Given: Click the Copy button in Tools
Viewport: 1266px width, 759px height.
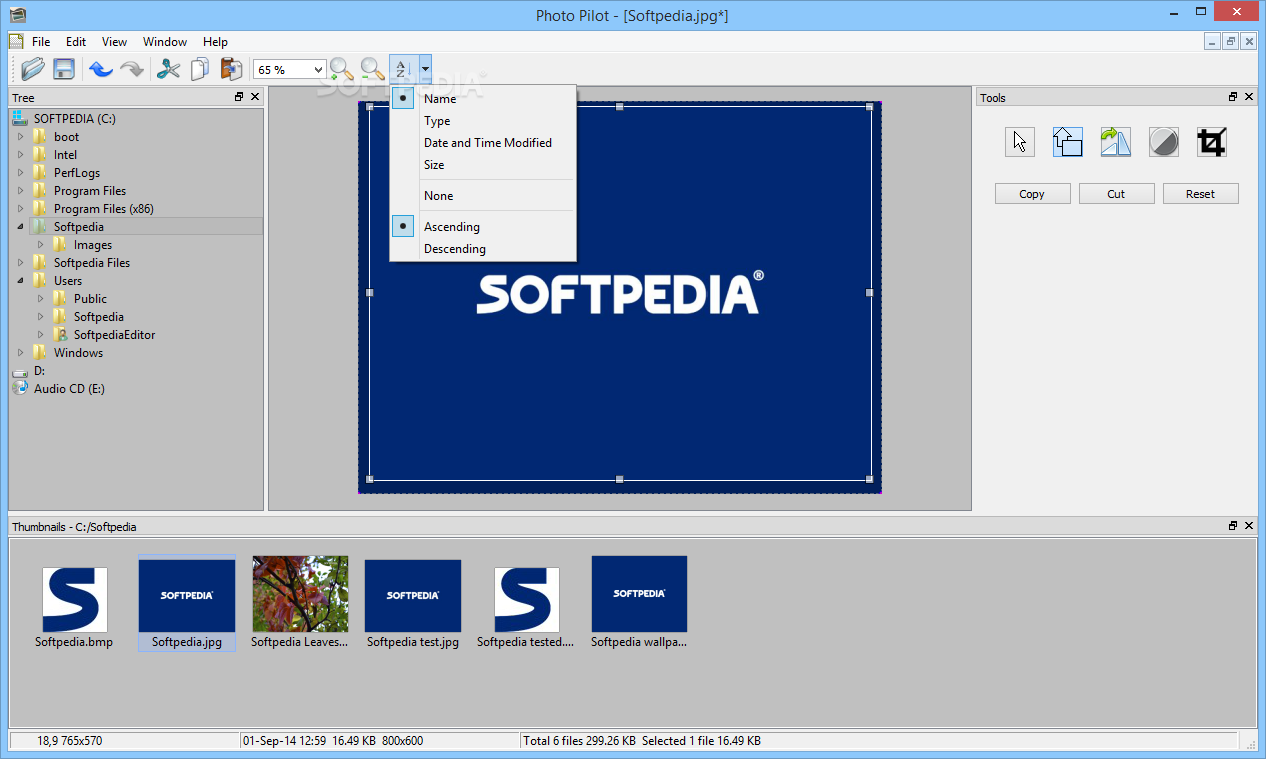Looking at the screenshot, I should 1032,194.
